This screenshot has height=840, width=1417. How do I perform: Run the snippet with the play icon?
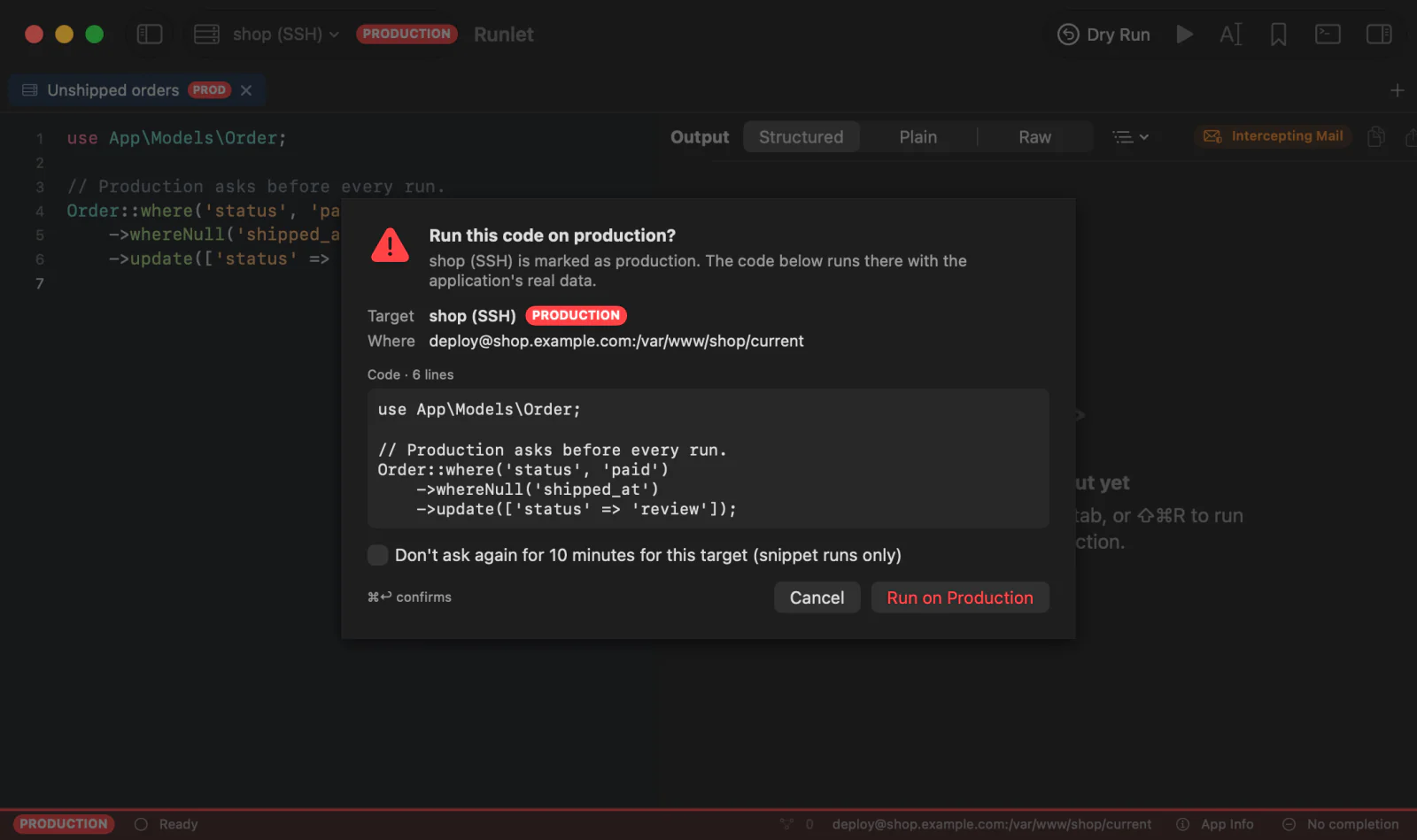pos(1184,35)
